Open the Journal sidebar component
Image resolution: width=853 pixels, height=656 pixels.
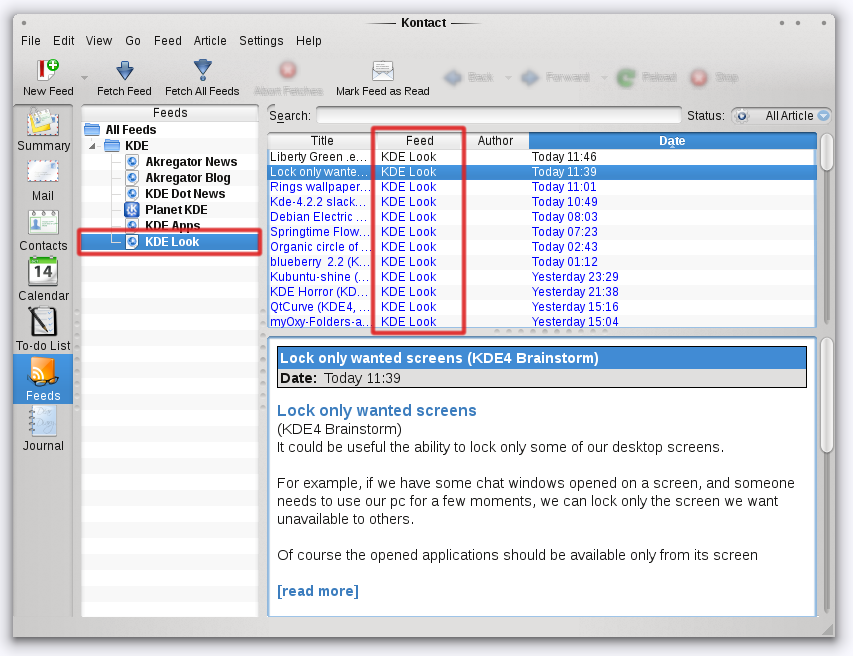43,430
